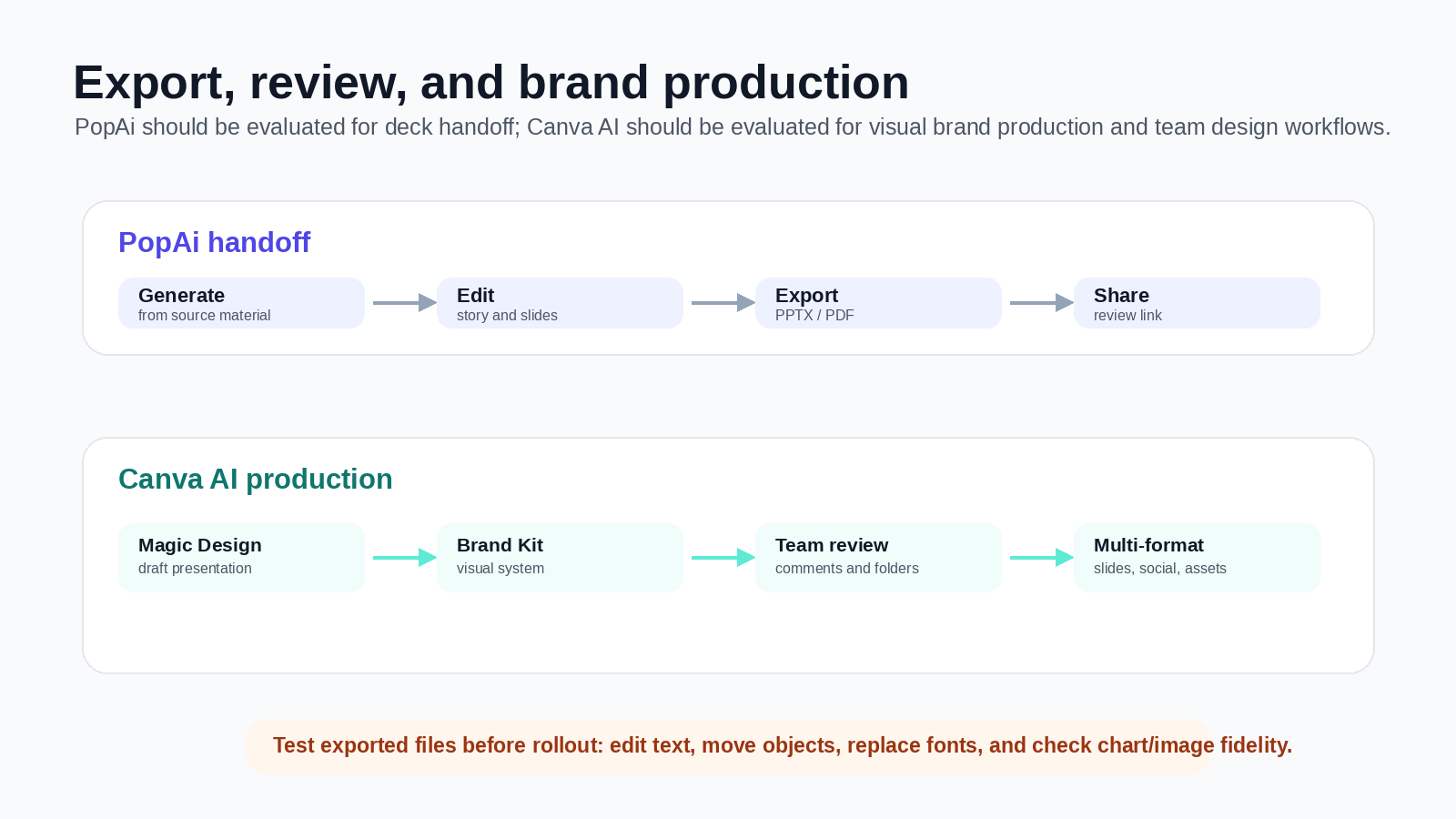Click the gray arrow between Generate and Edit
1456x819 pixels.
pos(405,303)
